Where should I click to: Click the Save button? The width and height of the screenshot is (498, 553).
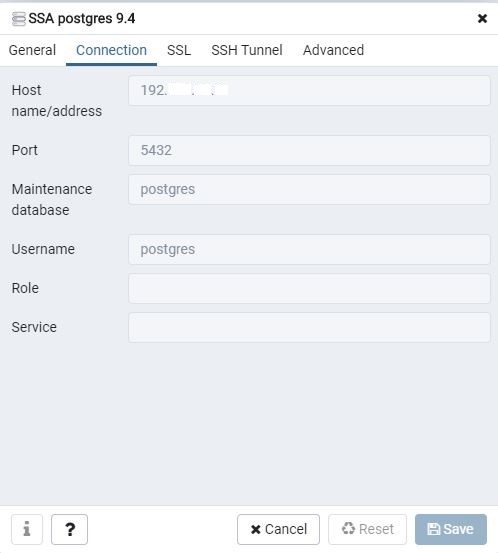pyautogui.click(x=451, y=529)
